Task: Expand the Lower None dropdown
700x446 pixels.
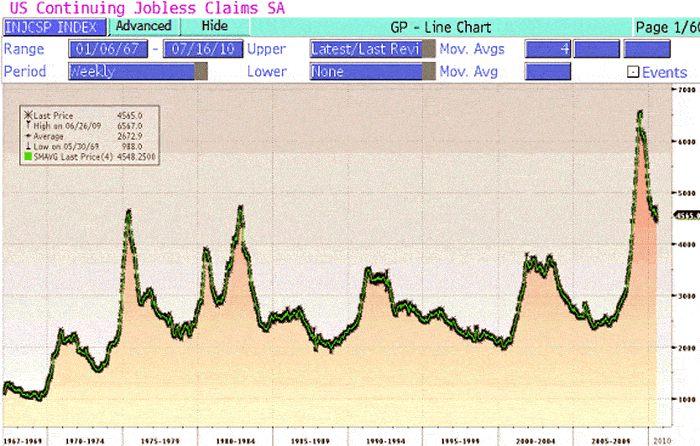Action: point(371,71)
